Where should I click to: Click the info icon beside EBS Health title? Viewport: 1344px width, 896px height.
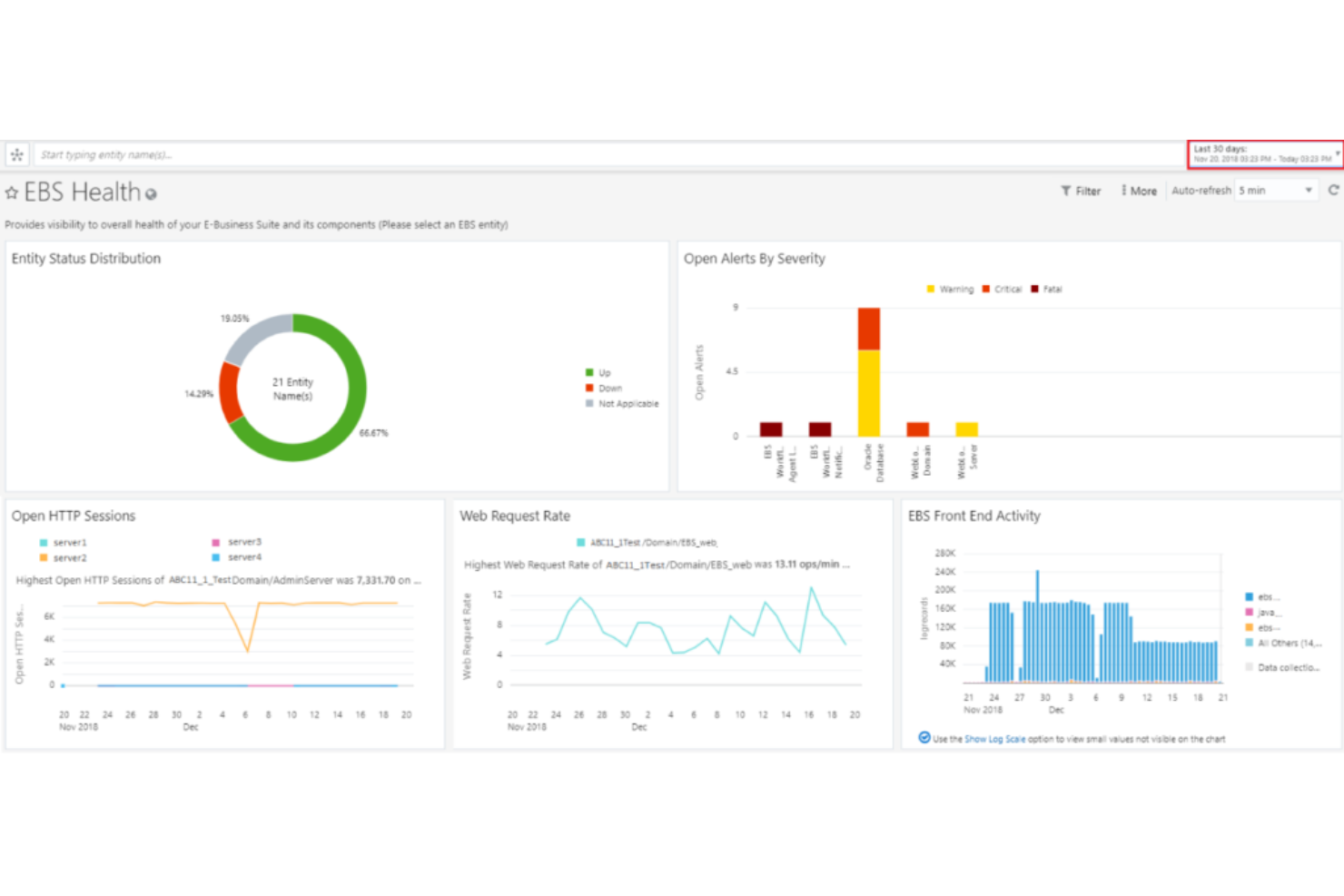pyautogui.click(x=150, y=193)
